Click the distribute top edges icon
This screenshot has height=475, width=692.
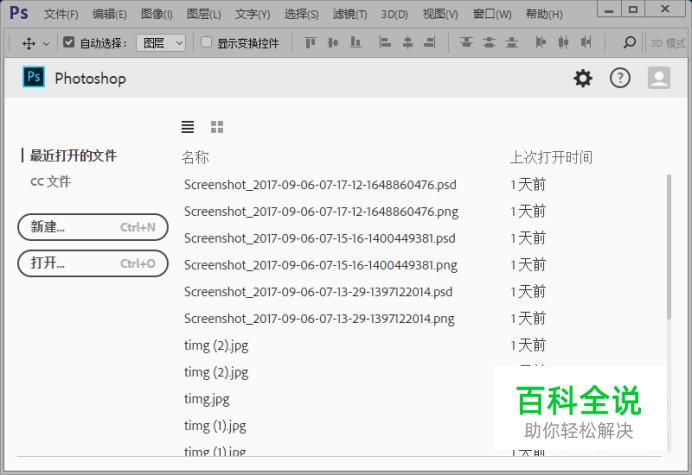466,42
